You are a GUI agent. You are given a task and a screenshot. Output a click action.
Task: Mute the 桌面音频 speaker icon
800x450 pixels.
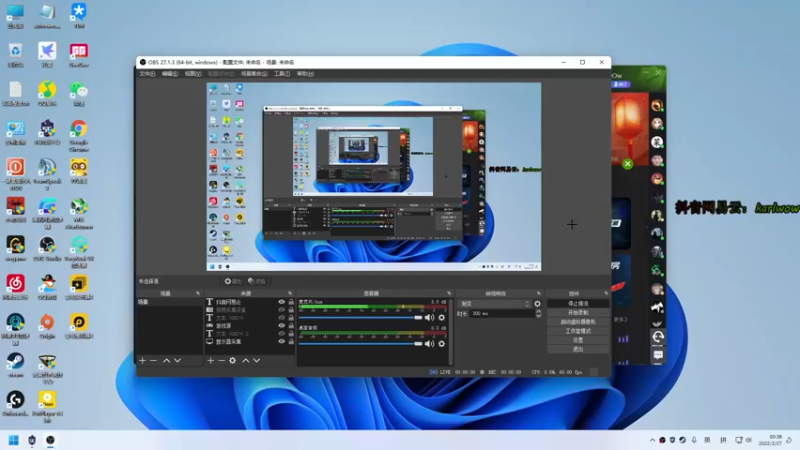(x=429, y=343)
